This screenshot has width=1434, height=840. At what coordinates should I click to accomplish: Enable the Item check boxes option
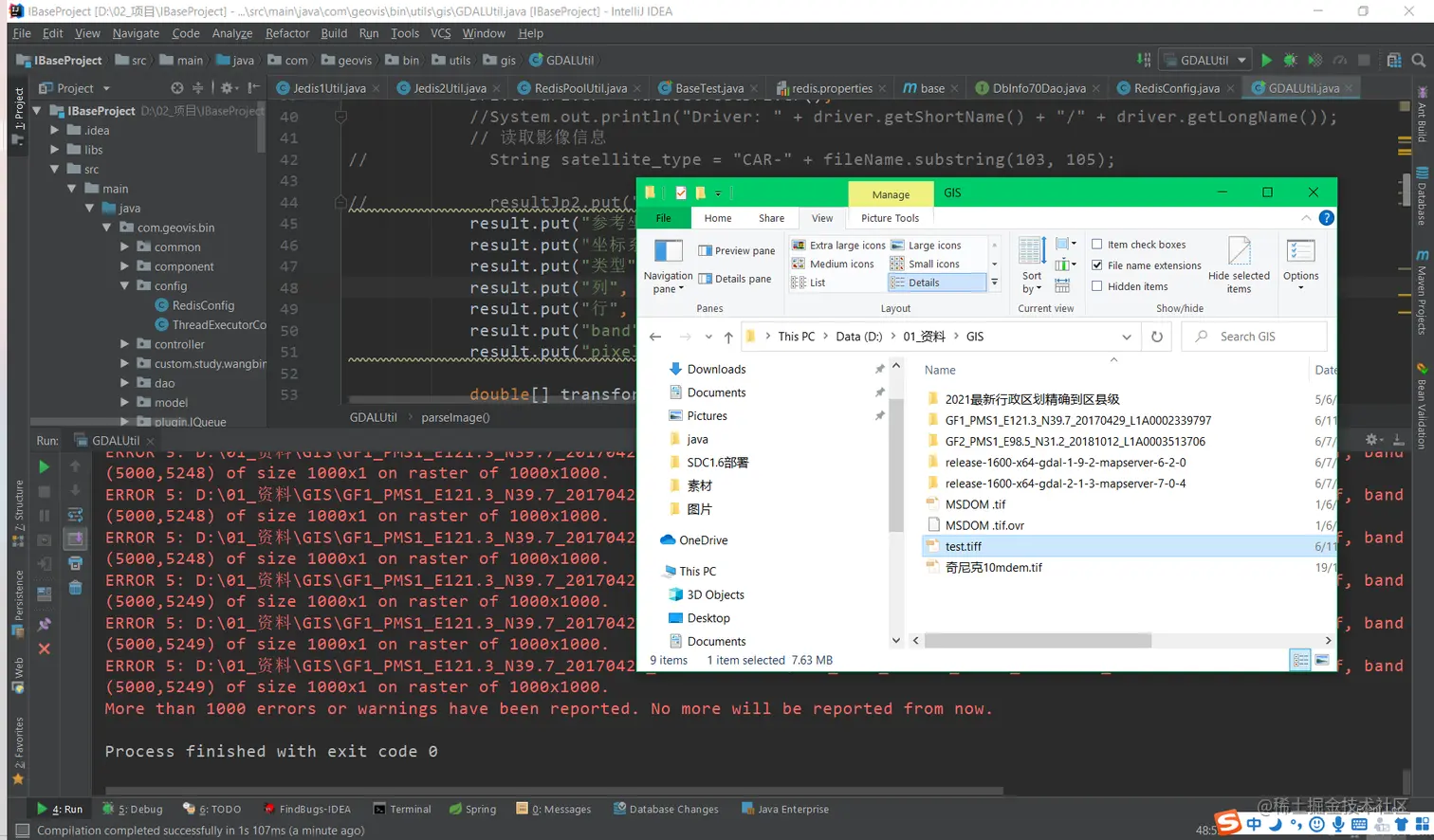tap(1097, 245)
